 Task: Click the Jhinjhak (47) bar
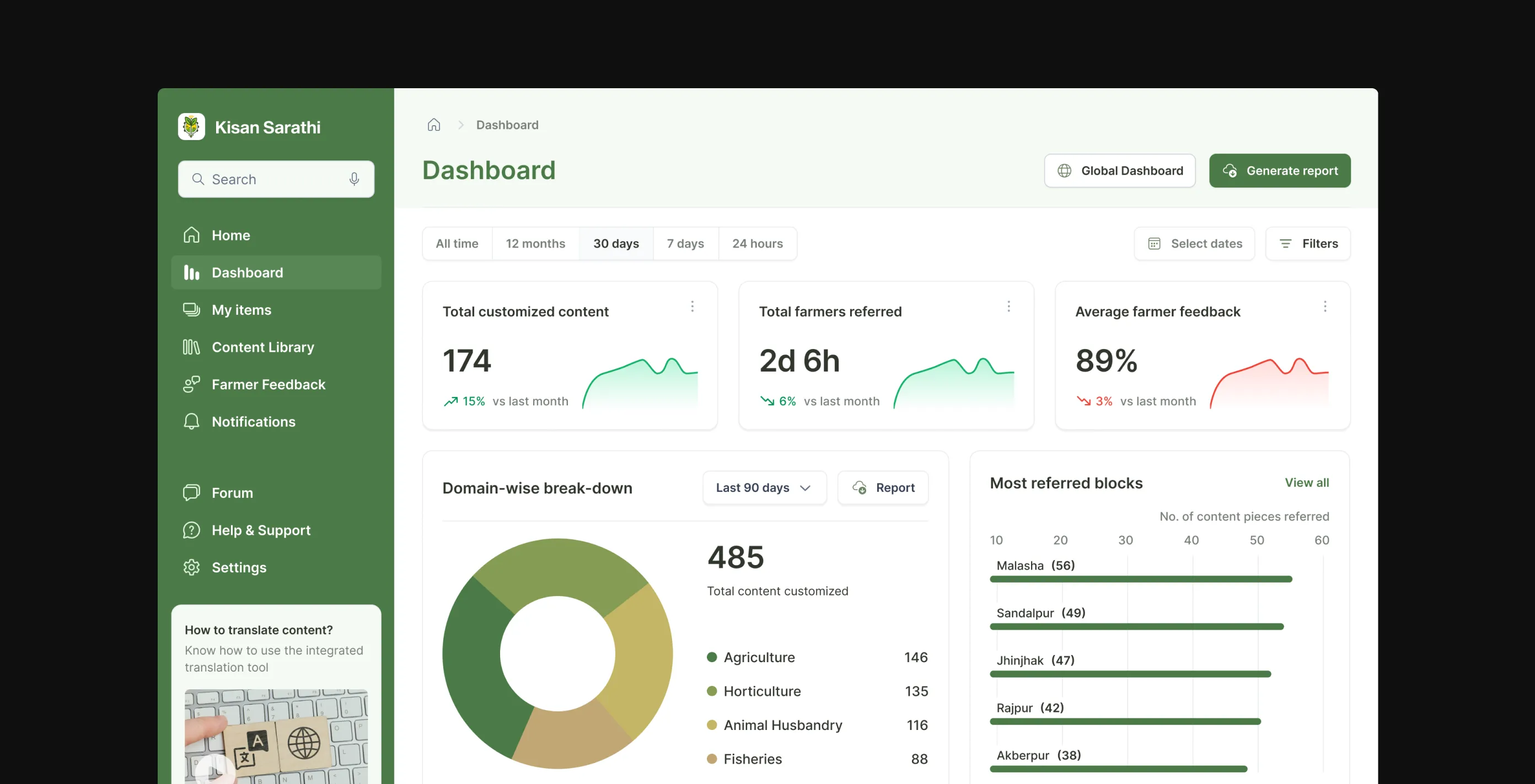(x=1130, y=674)
